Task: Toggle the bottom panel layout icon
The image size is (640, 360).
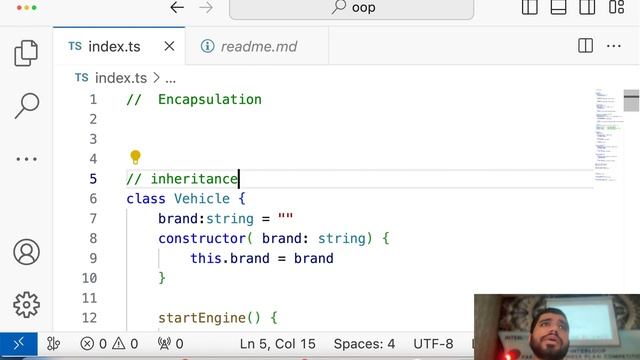Action: [x=558, y=7]
